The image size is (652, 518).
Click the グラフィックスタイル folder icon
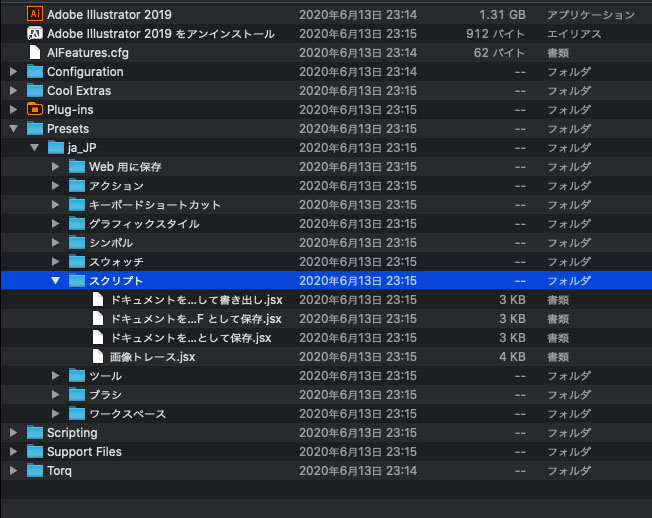pos(77,224)
